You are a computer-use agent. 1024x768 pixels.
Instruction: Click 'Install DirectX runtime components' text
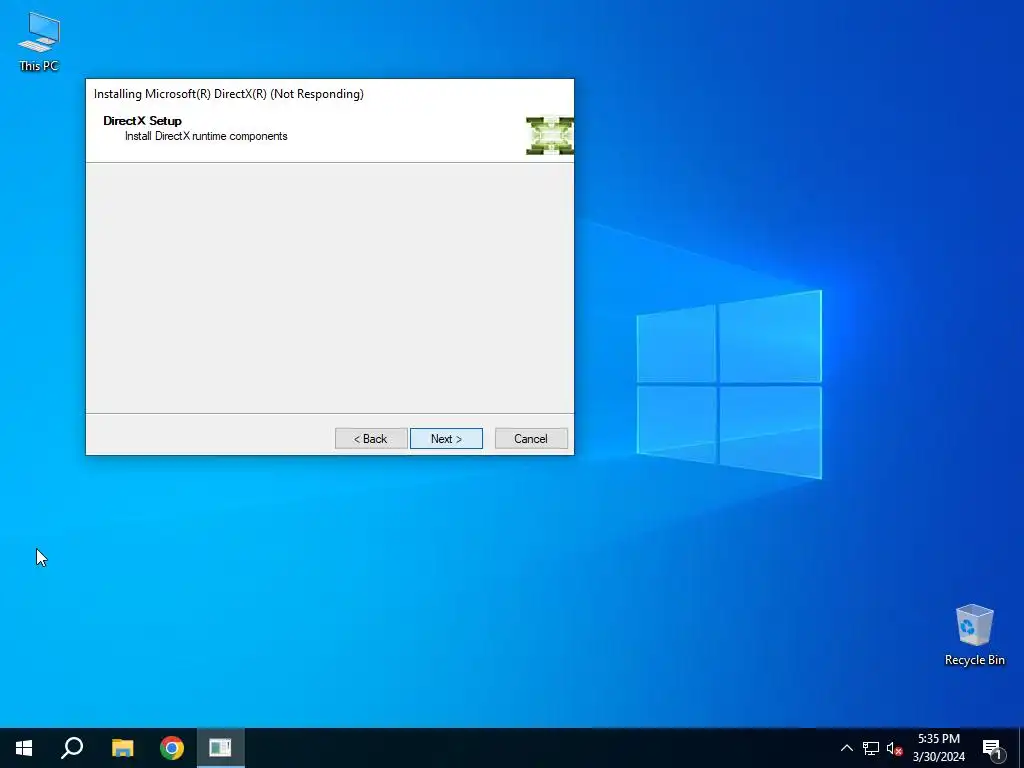pyautogui.click(x=206, y=136)
